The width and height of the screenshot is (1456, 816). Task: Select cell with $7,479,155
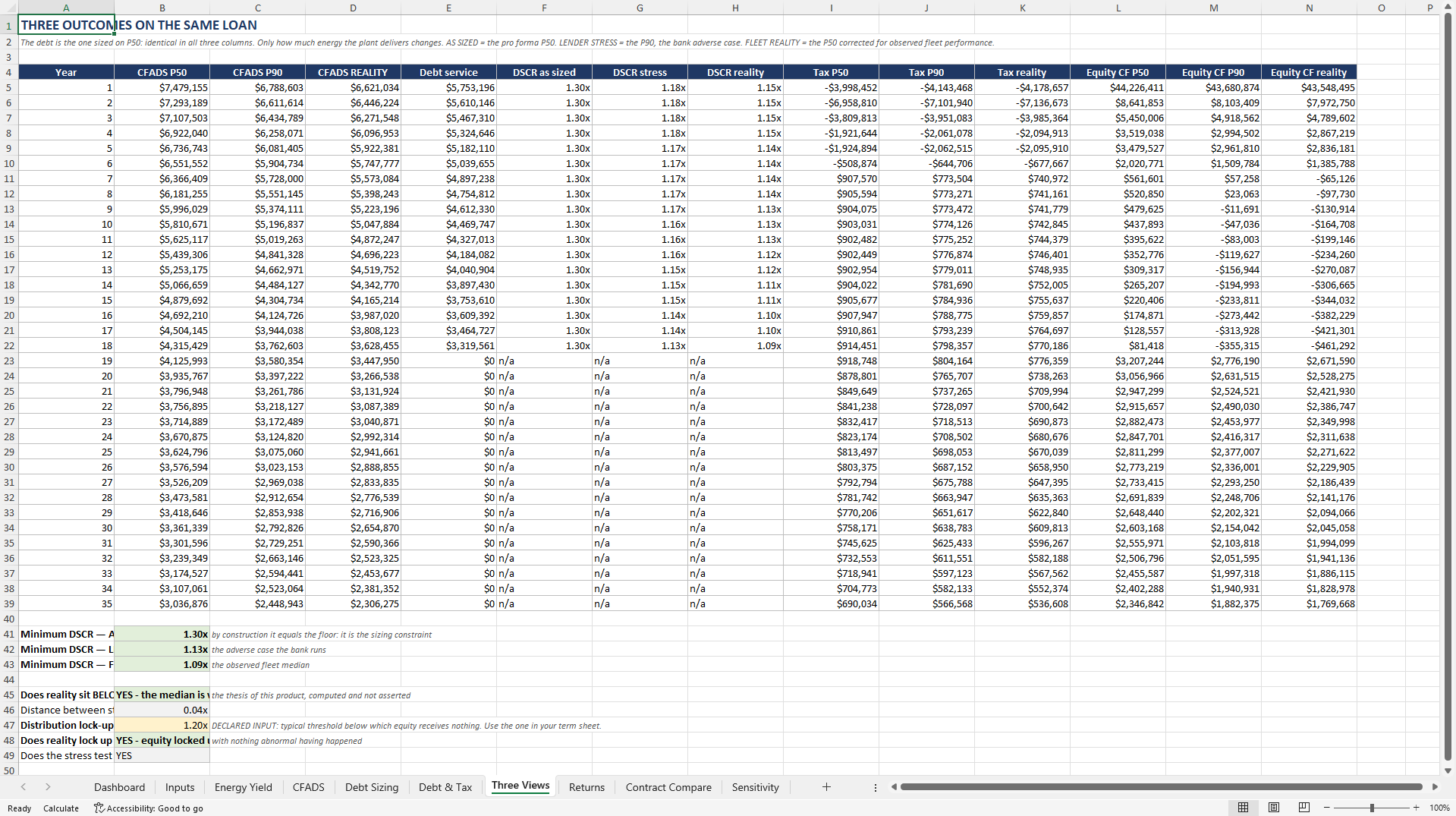162,87
